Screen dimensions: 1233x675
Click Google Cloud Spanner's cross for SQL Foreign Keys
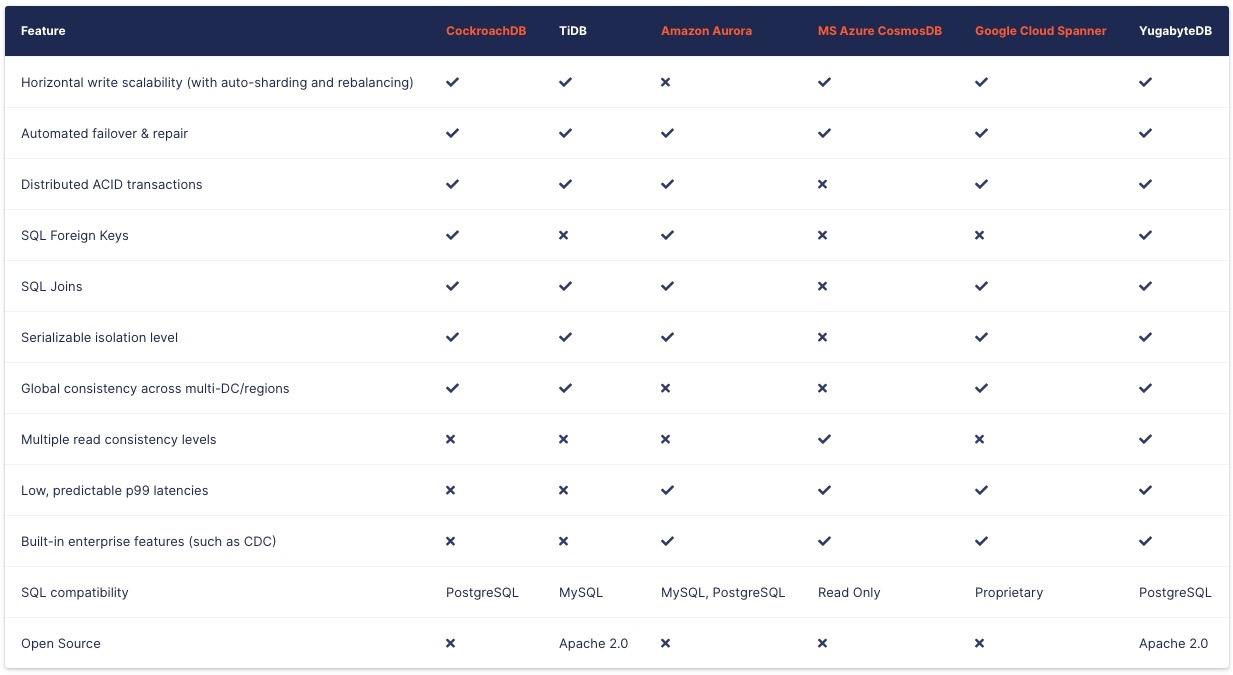979,235
